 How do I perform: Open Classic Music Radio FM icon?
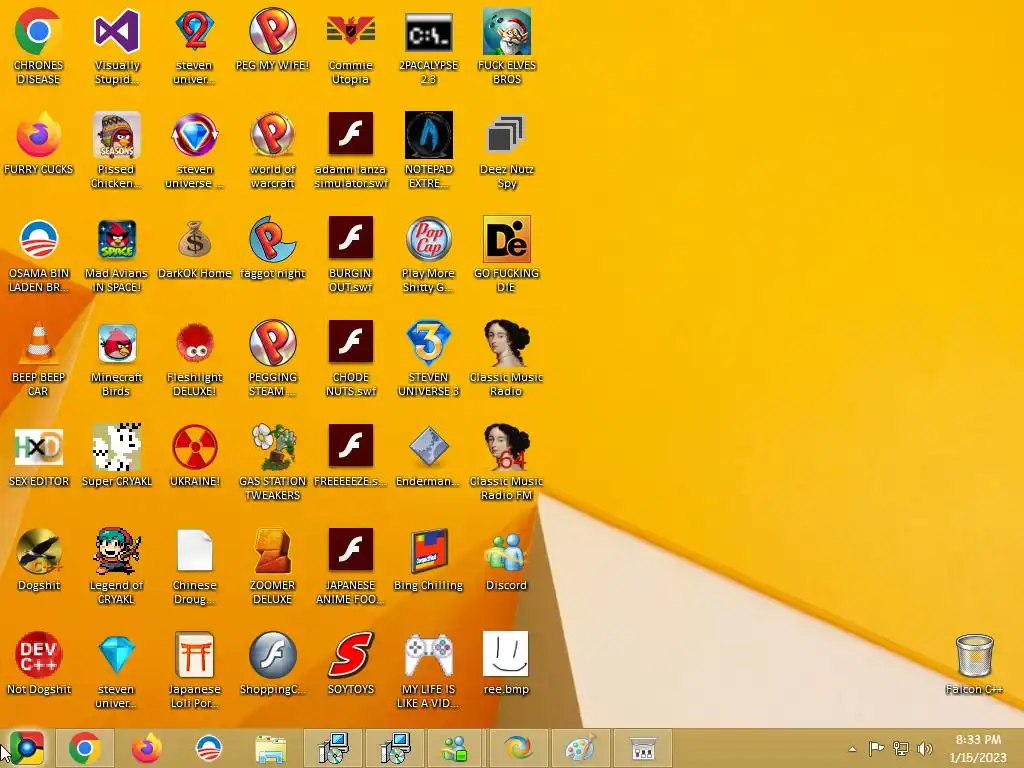(506, 447)
